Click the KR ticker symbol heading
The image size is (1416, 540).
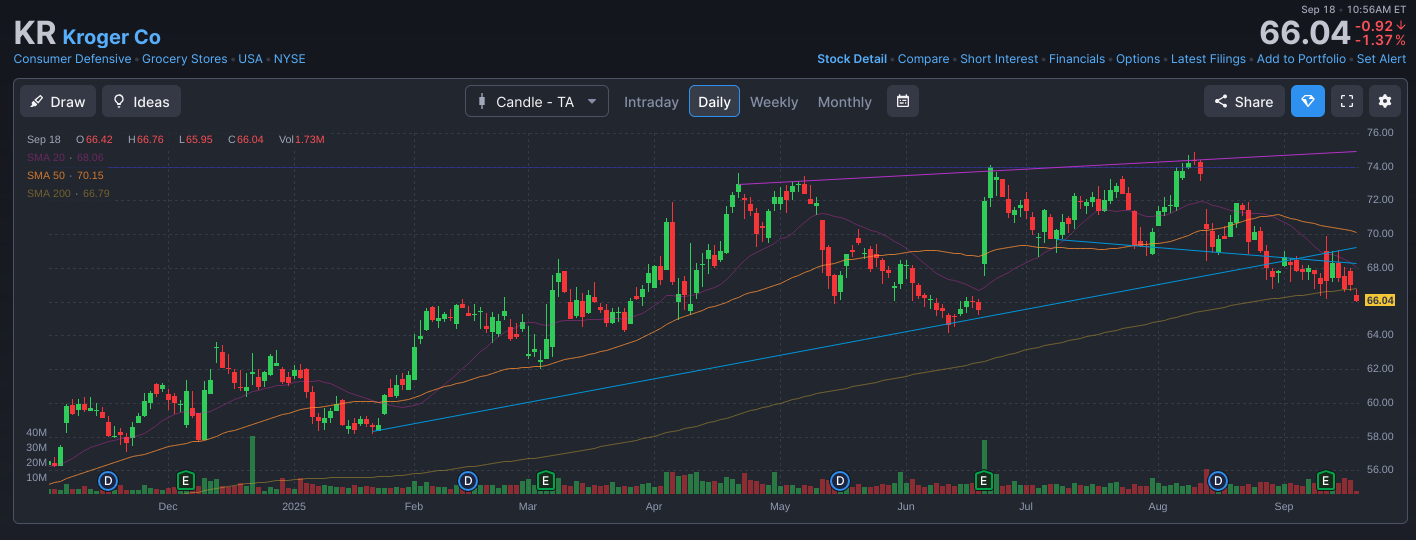34,34
